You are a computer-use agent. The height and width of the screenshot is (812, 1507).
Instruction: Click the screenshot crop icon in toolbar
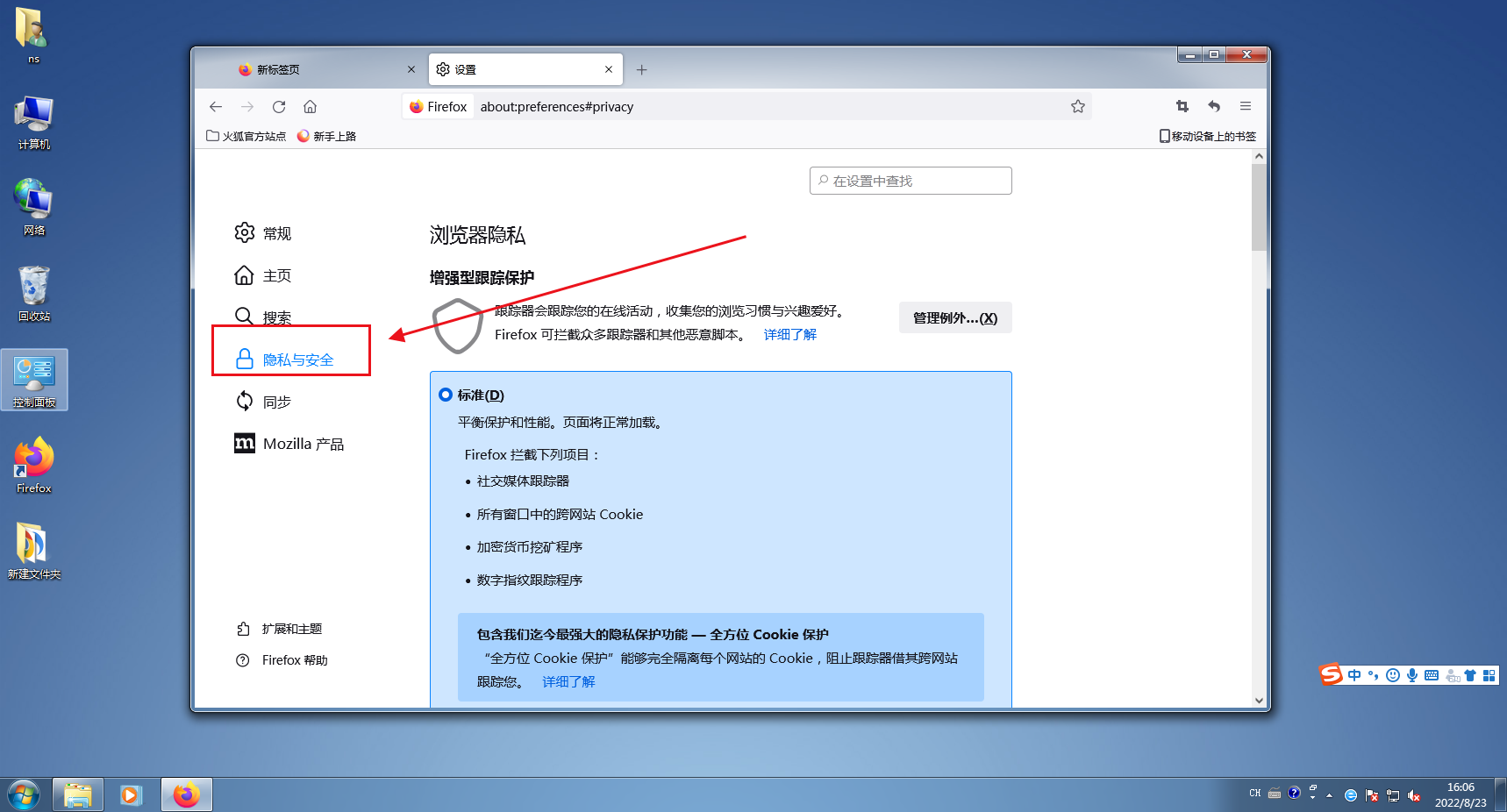click(x=1182, y=106)
